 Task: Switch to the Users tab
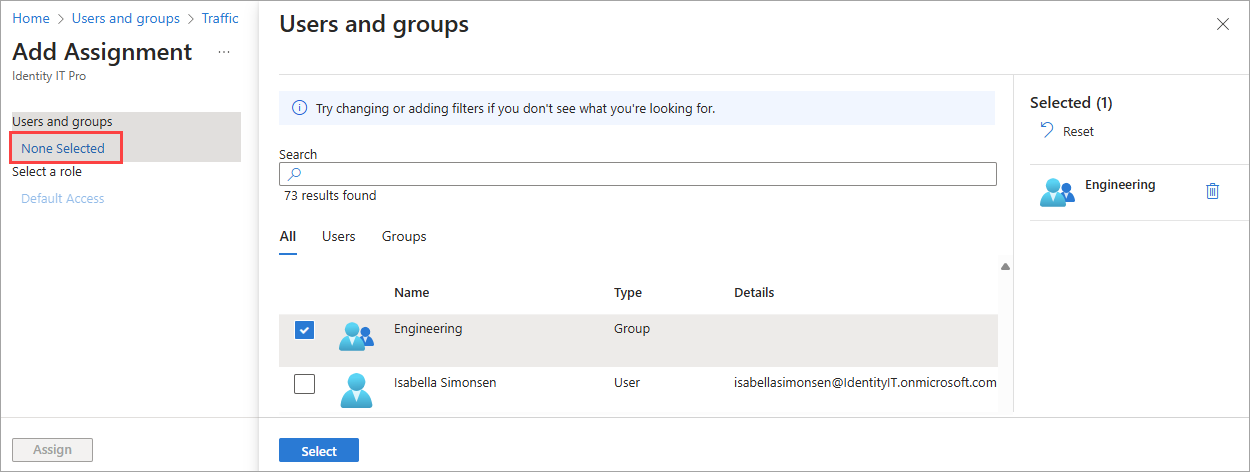coord(339,237)
